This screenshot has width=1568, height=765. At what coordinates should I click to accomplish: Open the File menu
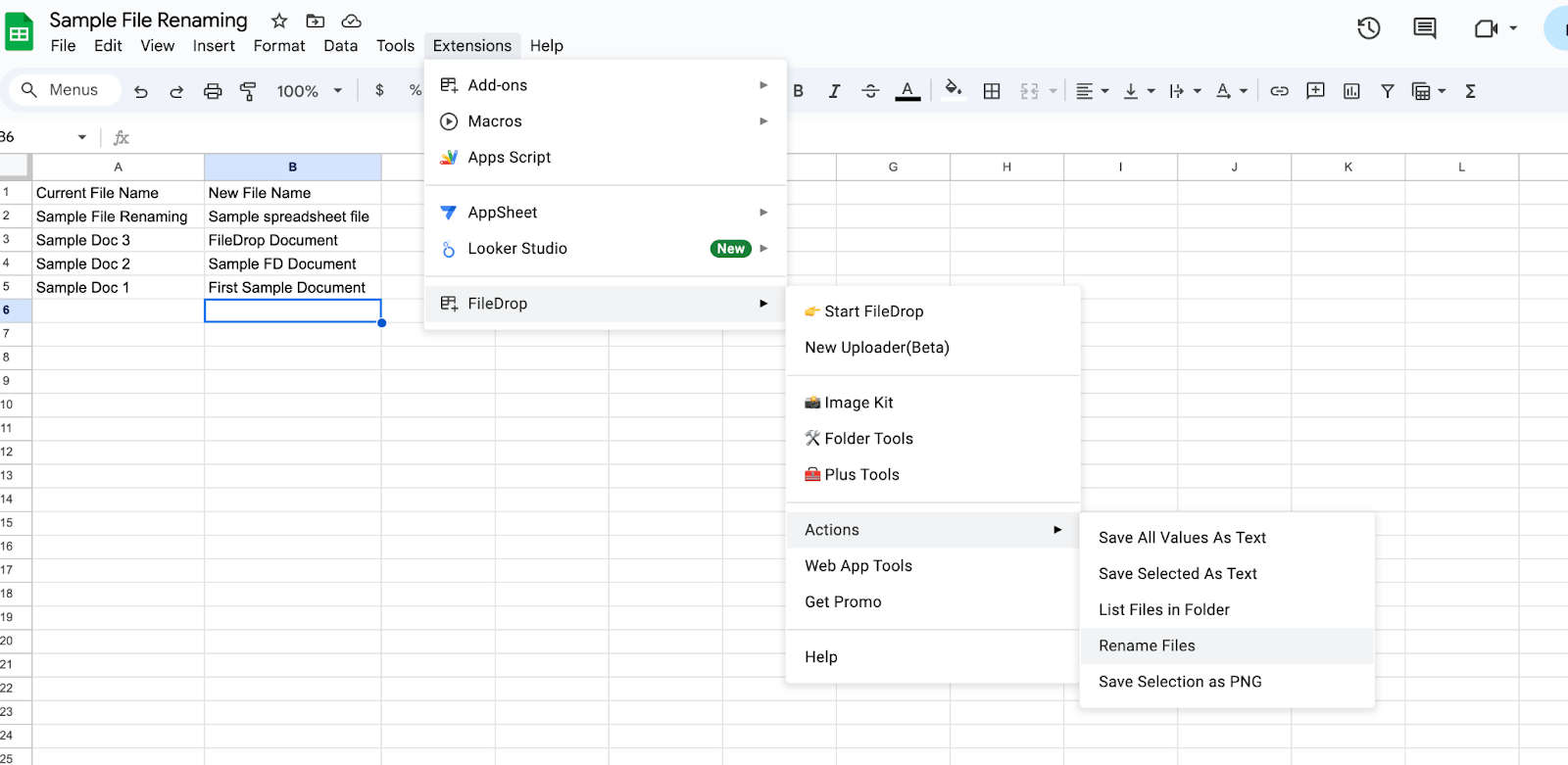coord(63,46)
